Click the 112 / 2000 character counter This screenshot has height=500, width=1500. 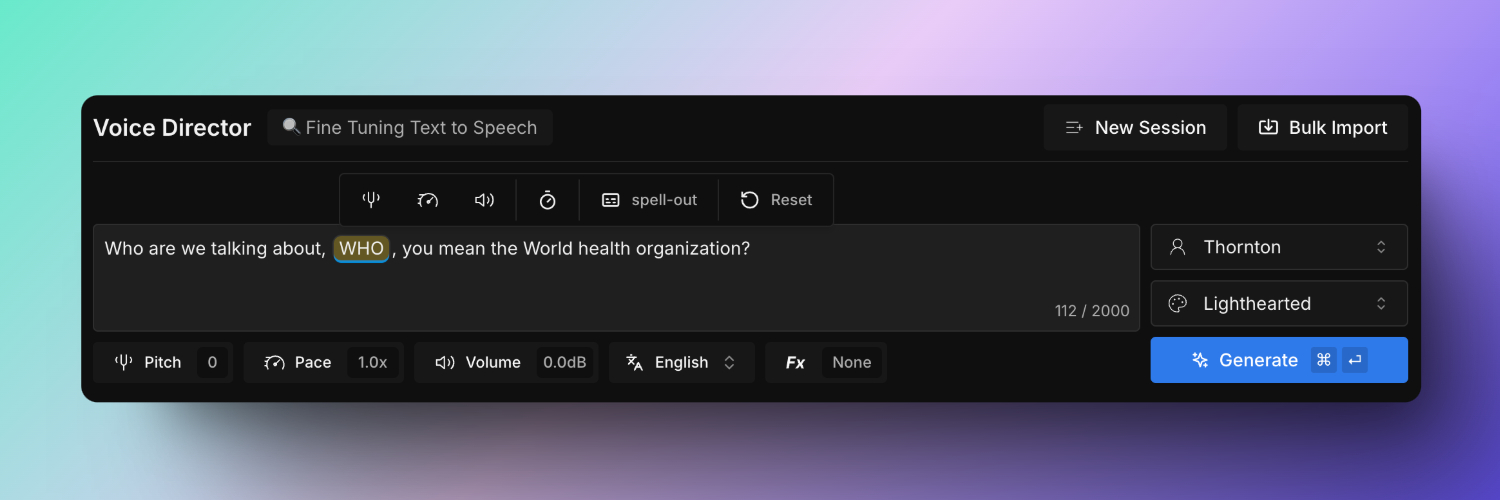(1092, 311)
